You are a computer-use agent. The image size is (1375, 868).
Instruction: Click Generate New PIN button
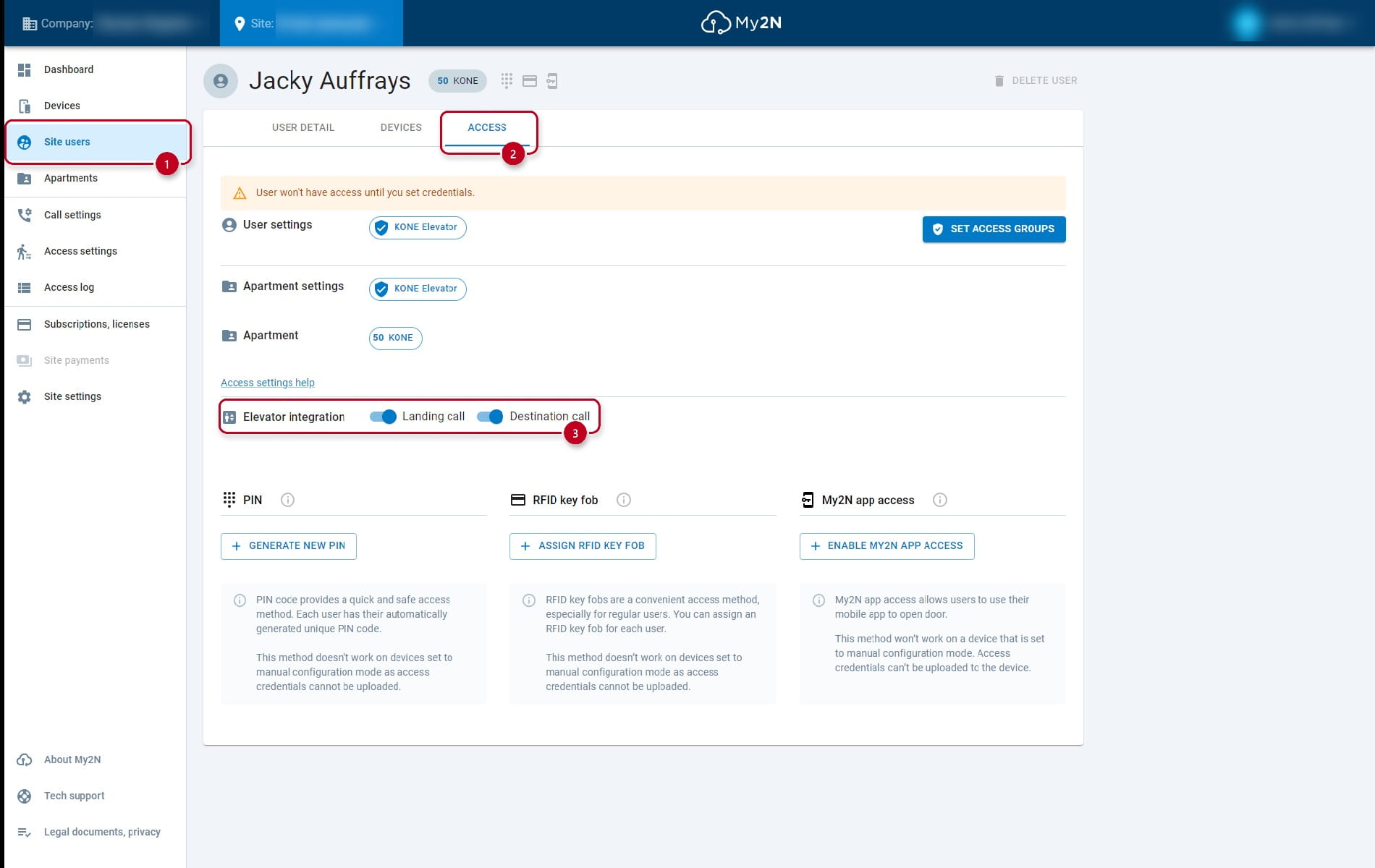289,546
